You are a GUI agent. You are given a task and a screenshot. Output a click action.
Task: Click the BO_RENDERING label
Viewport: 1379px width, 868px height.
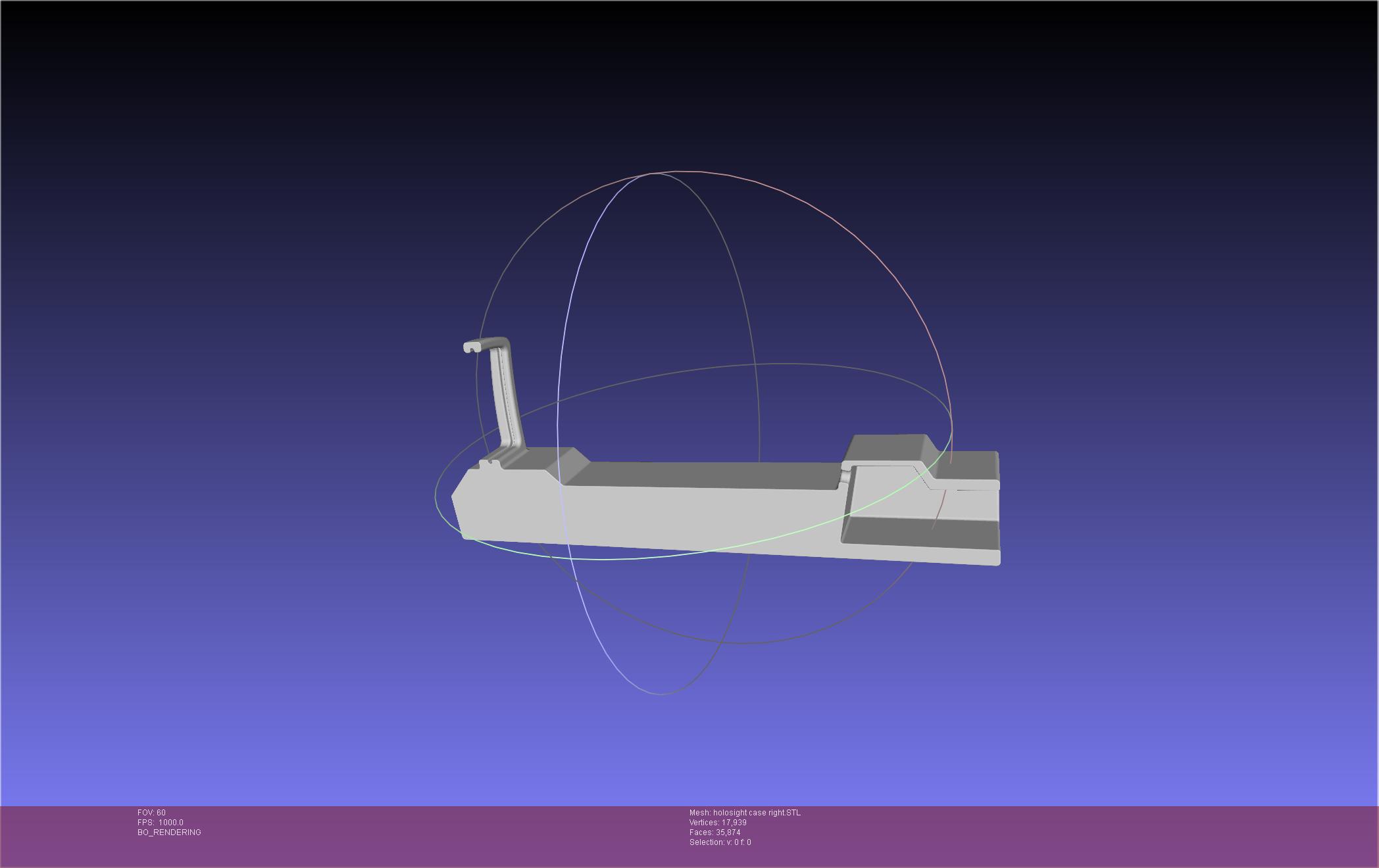tap(169, 832)
